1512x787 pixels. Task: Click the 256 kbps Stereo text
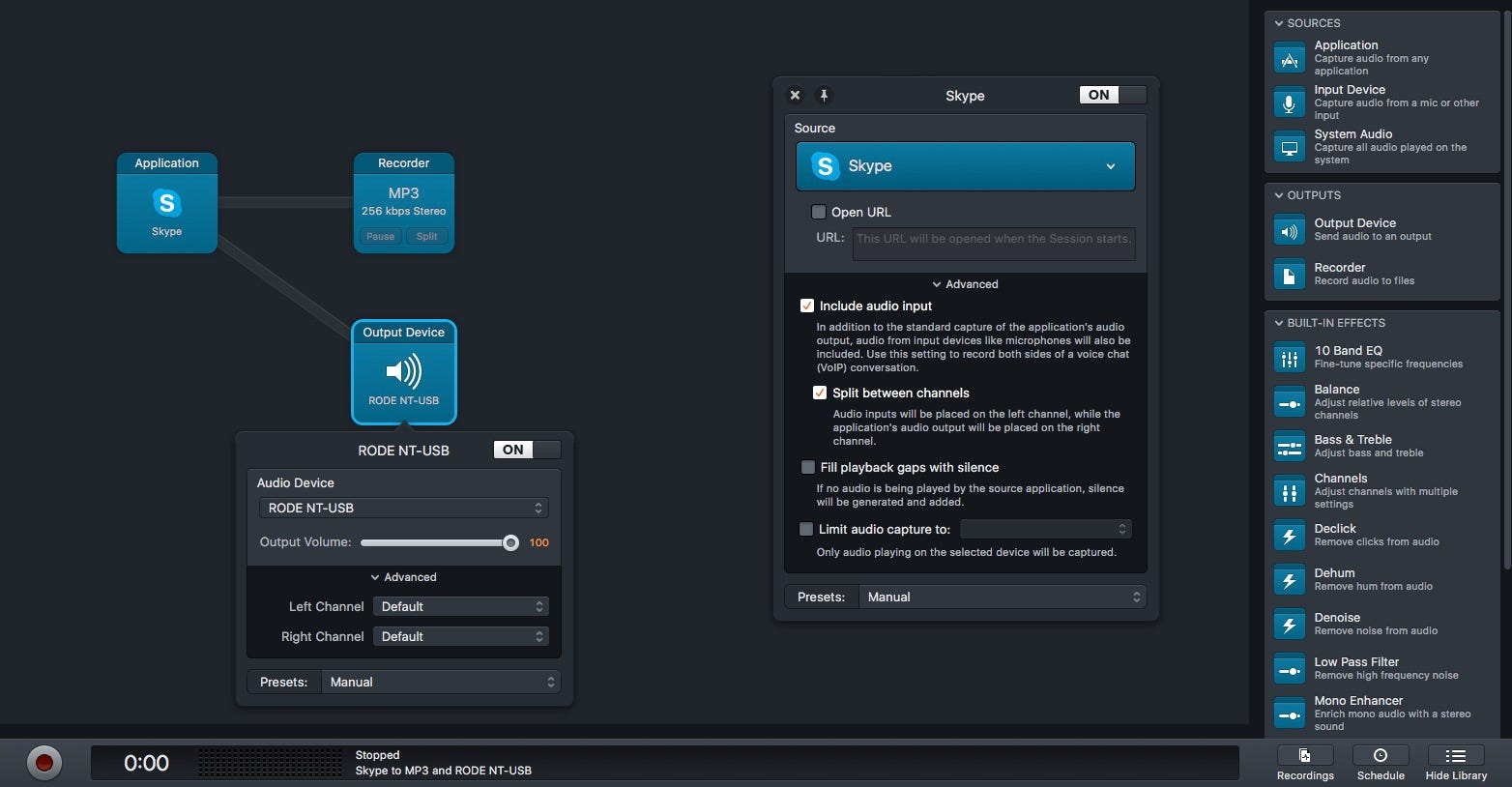[x=404, y=211]
